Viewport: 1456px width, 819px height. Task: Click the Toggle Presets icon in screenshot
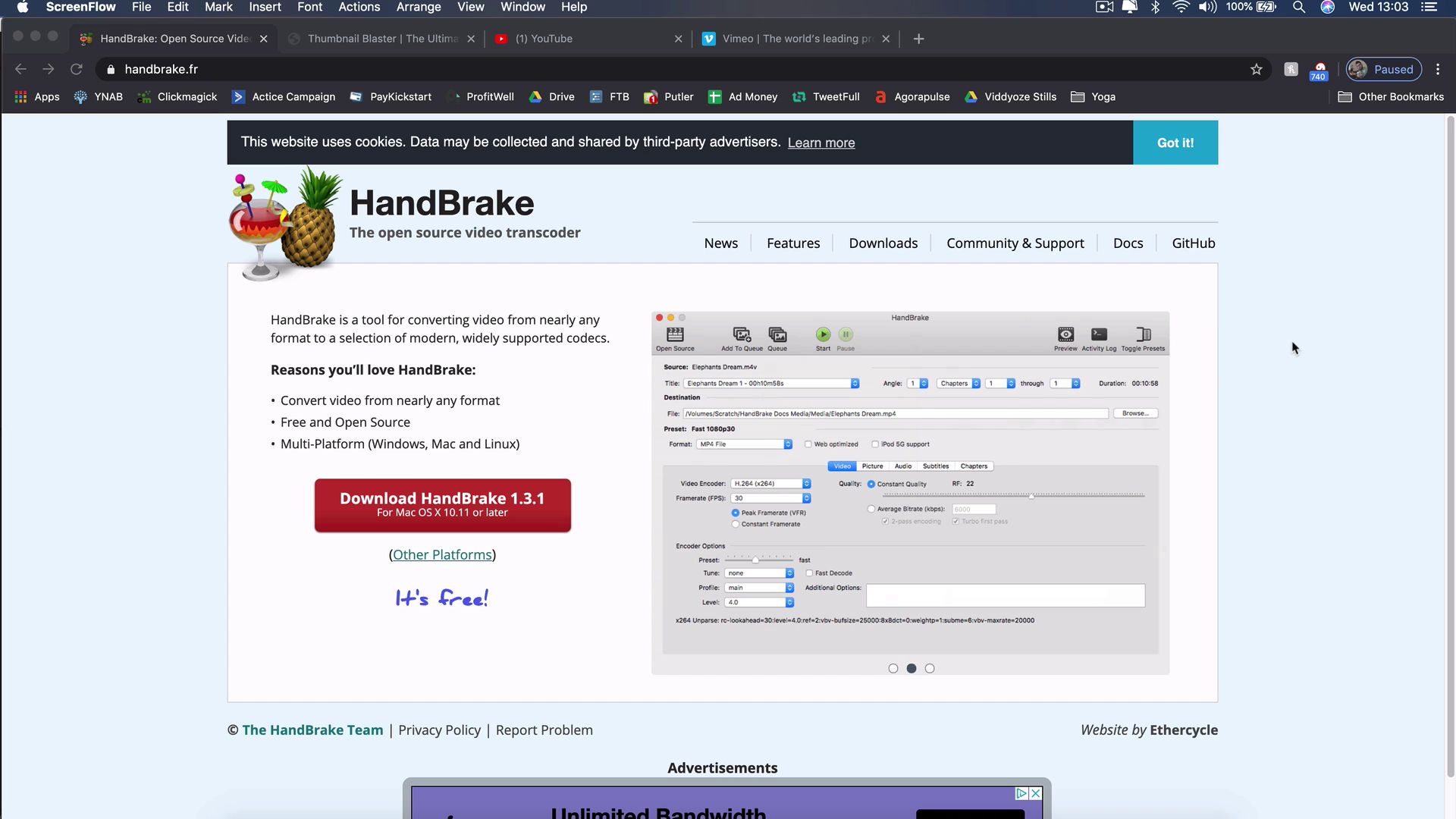coord(1143,338)
